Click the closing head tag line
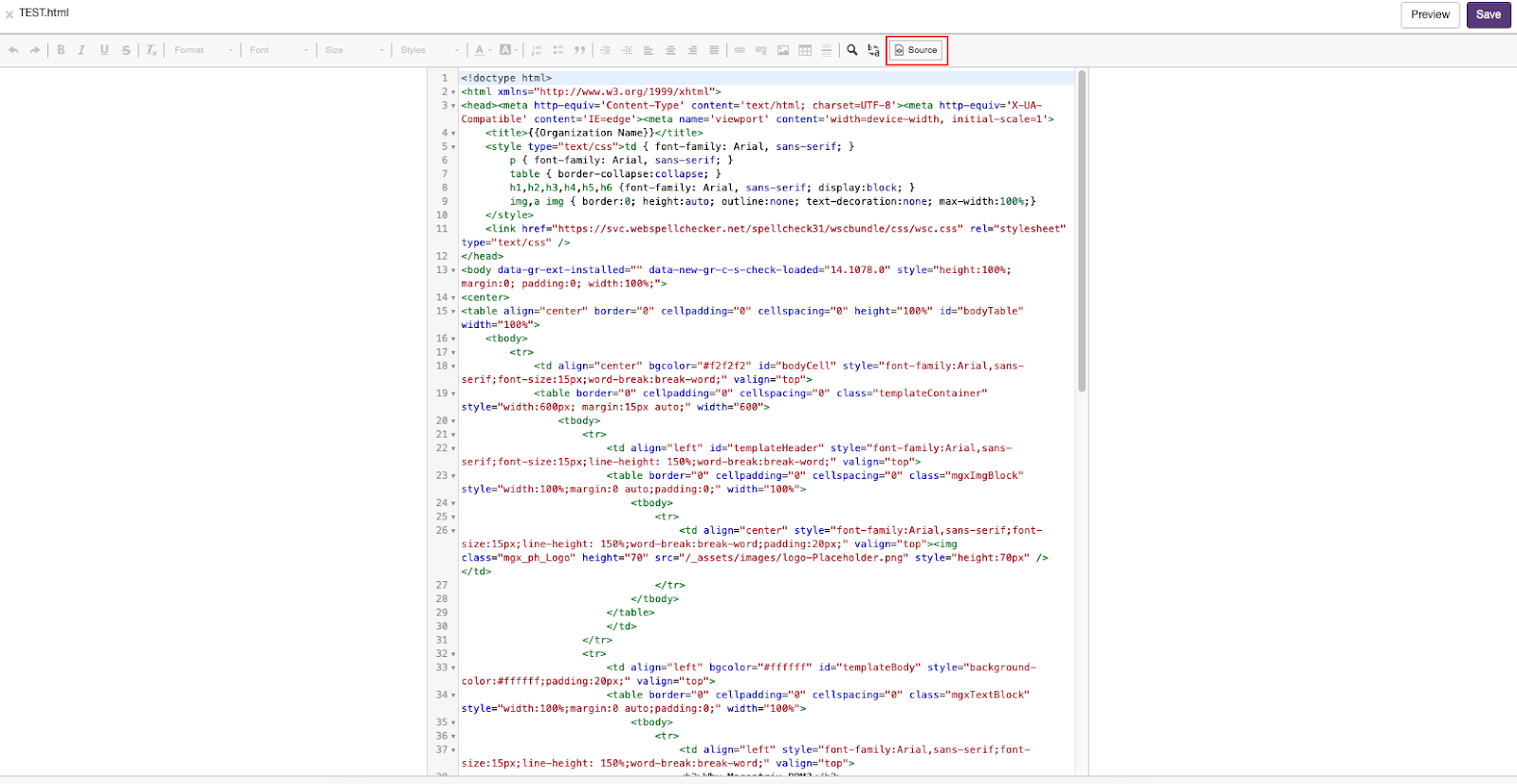The height and width of the screenshot is (784, 1517). click(x=483, y=256)
